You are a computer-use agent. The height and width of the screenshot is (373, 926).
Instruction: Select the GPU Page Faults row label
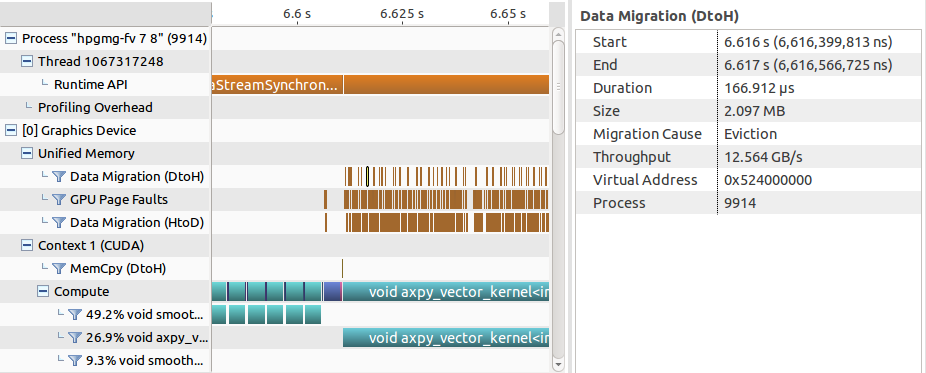[119, 199]
